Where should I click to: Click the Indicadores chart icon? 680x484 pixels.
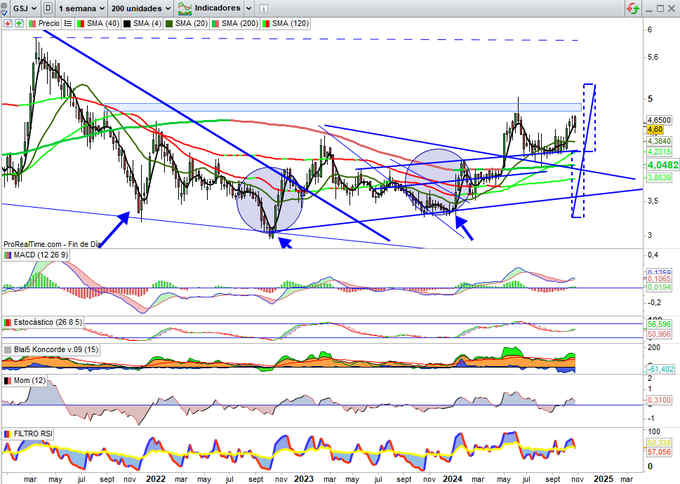click(184, 8)
